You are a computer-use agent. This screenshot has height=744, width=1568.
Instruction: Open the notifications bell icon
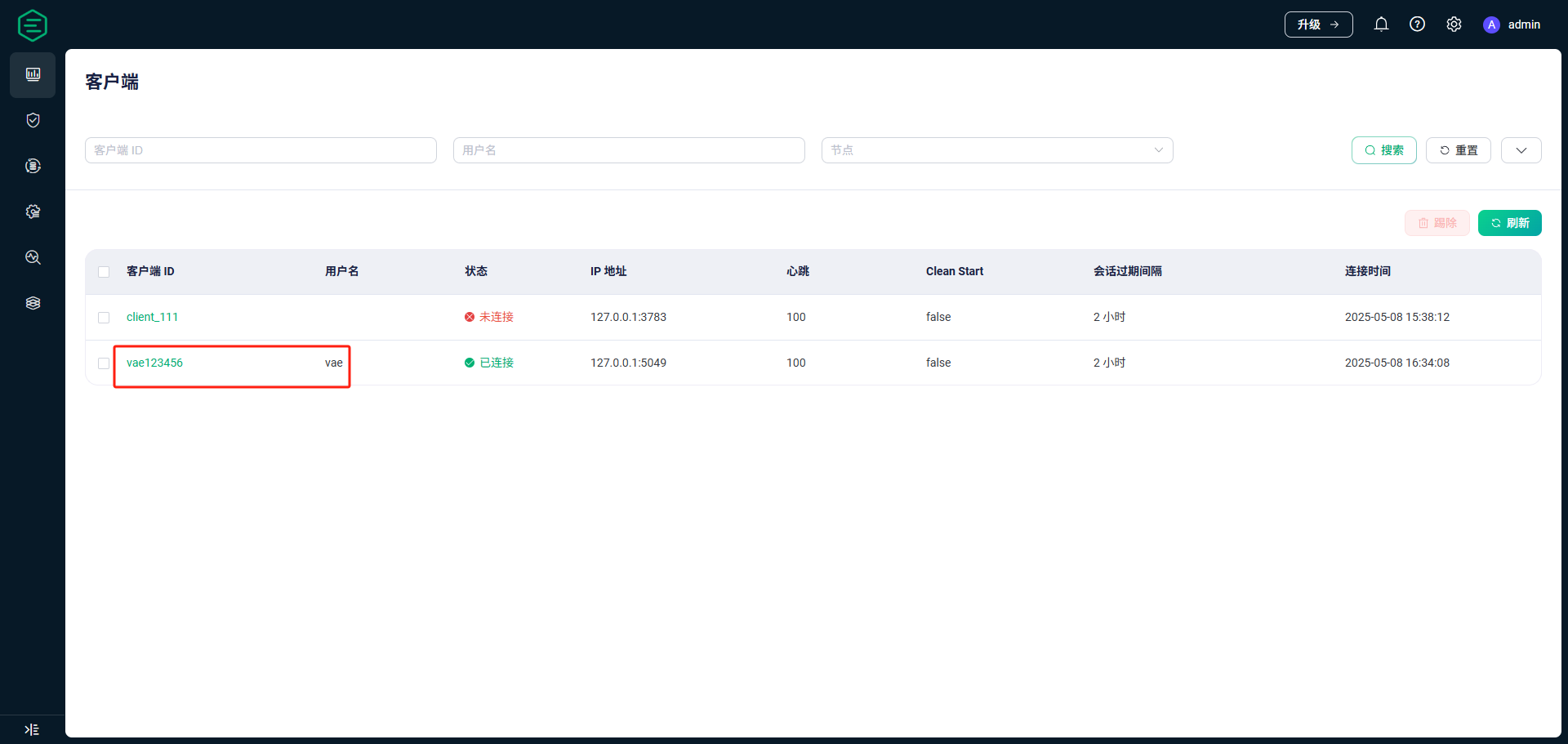coord(1381,25)
